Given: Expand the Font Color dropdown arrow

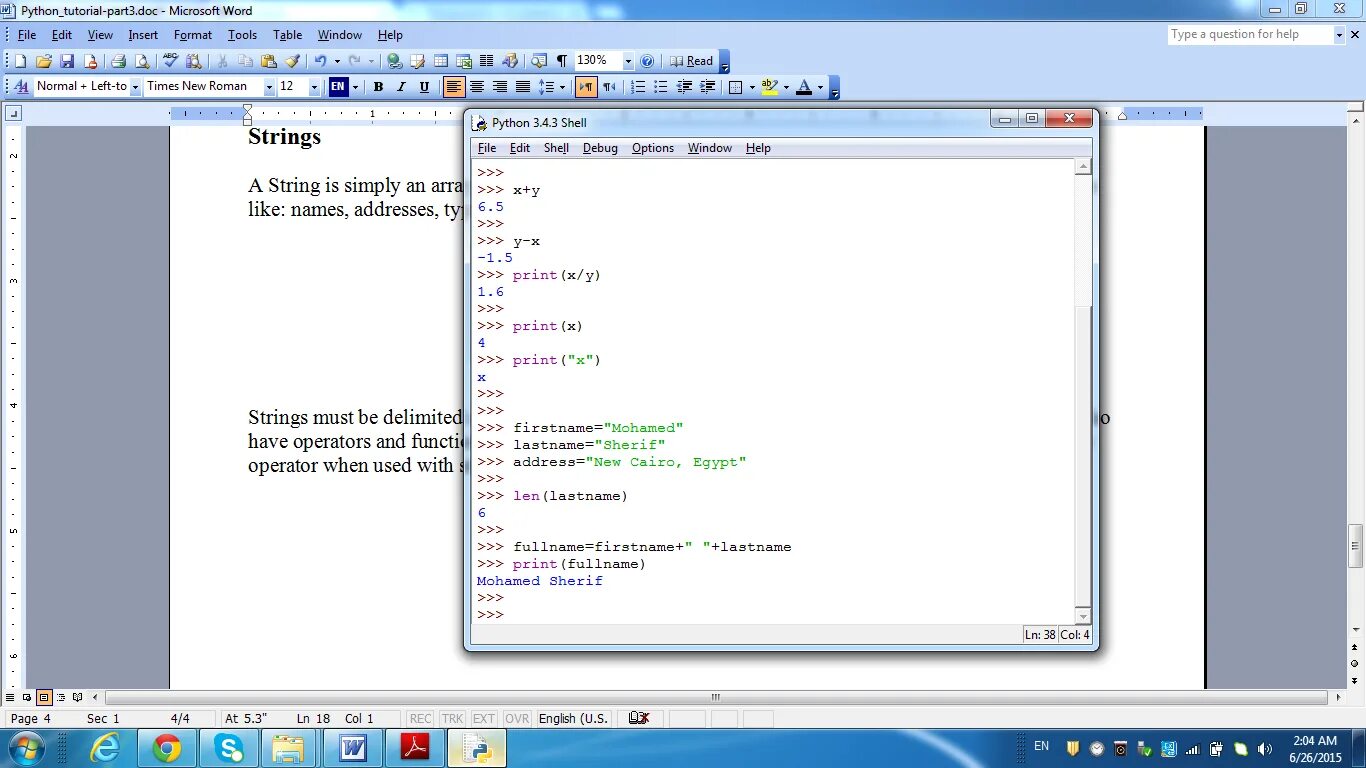Looking at the screenshot, I should [820, 87].
